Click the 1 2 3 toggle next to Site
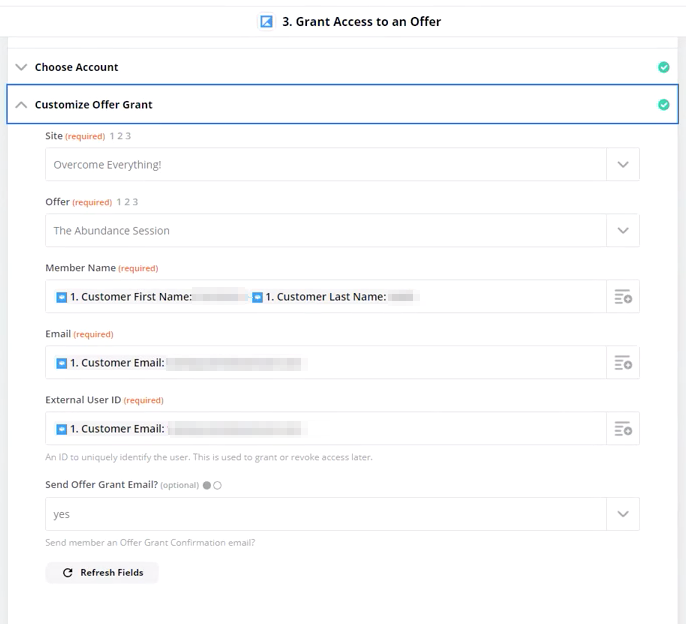The image size is (686, 624). [x=120, y=136]
